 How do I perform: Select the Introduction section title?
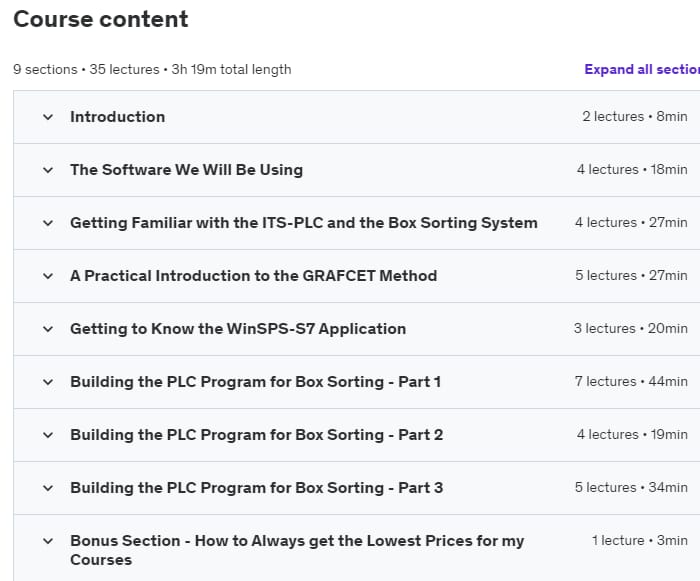click(x=117, y=117)
